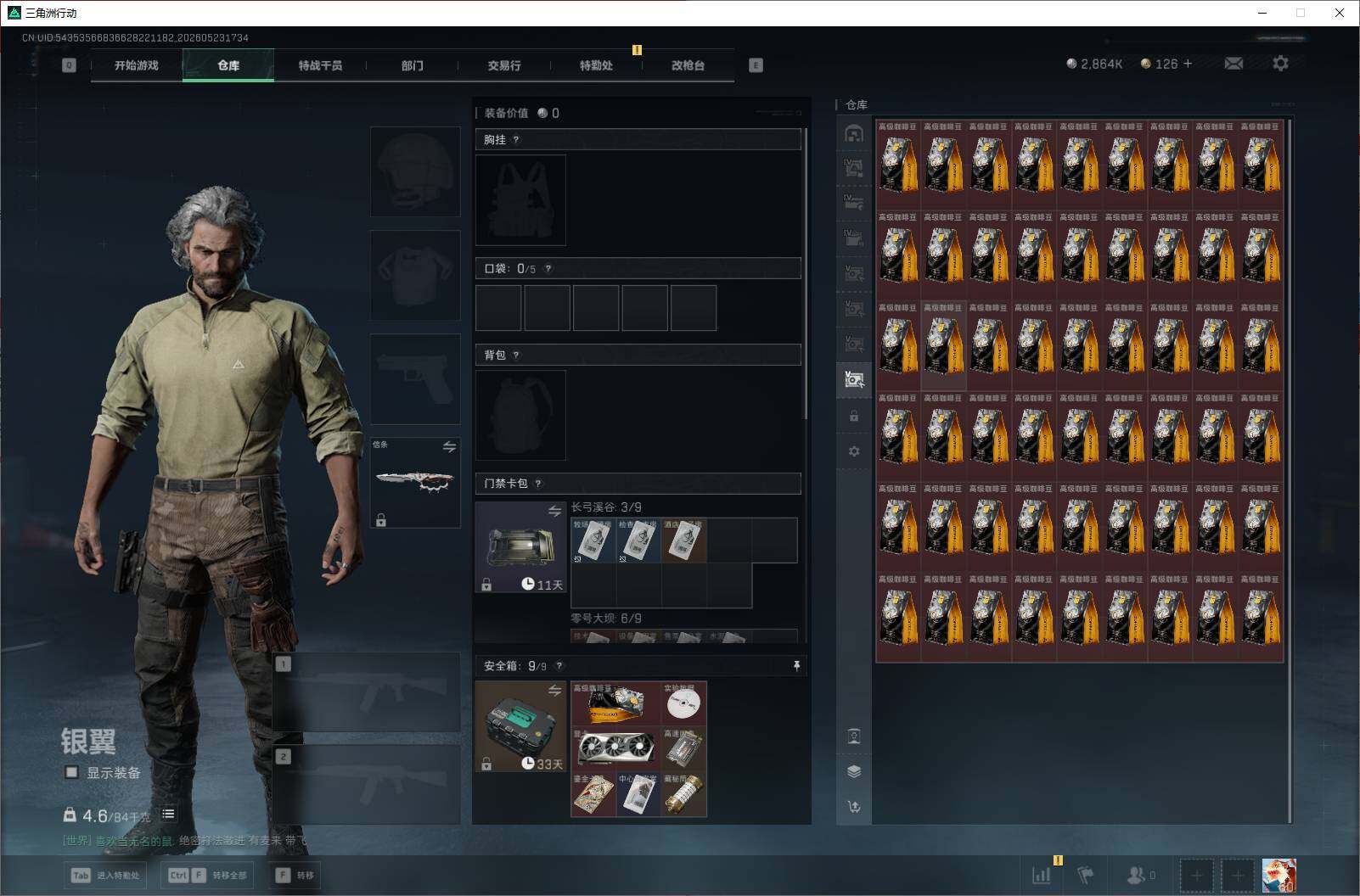Toggle the pin on the 安全箱 panel
1360x896 pixels.
(796, 666)
